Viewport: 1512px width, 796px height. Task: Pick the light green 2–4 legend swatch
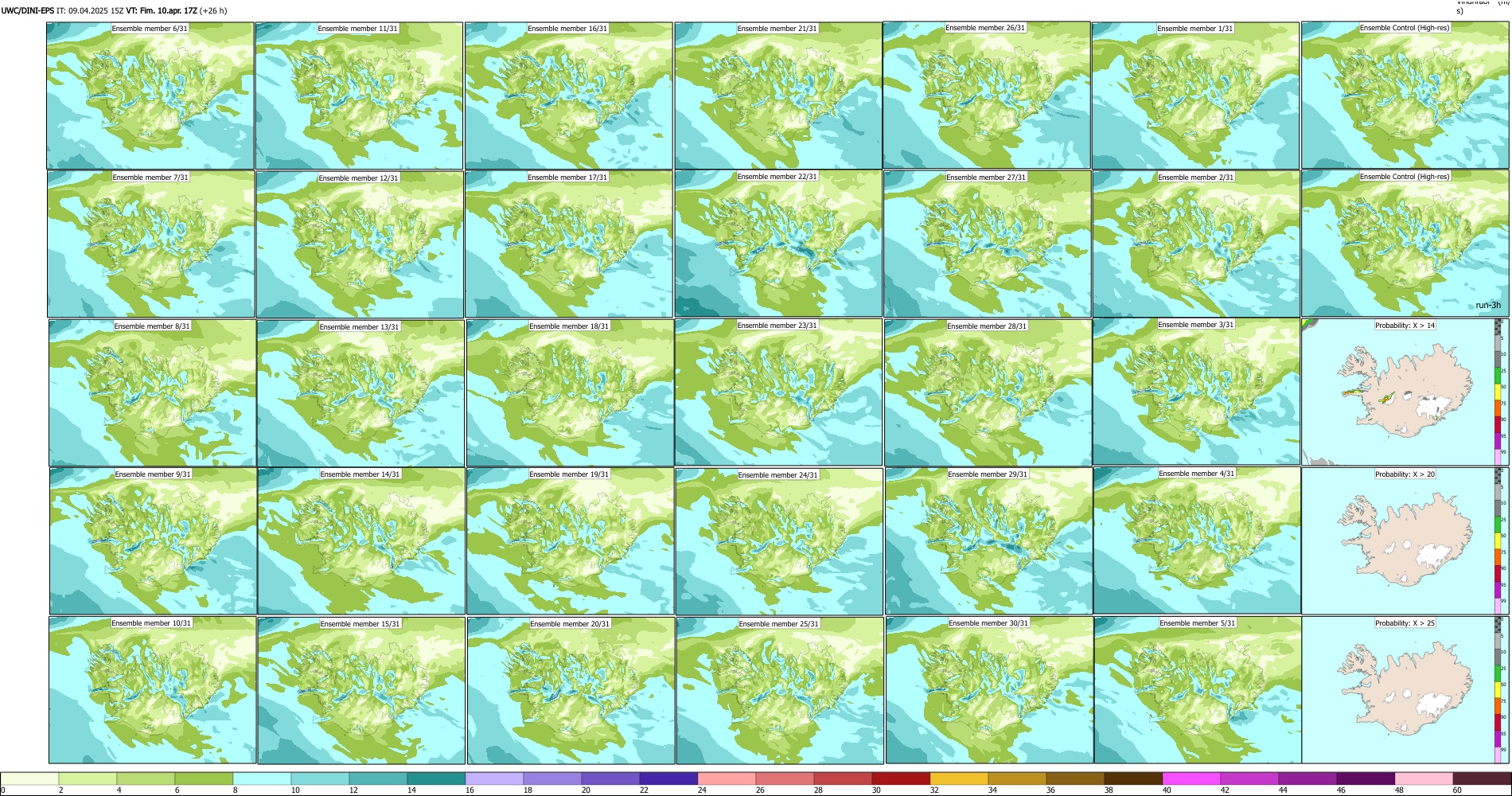coord(88,779)
